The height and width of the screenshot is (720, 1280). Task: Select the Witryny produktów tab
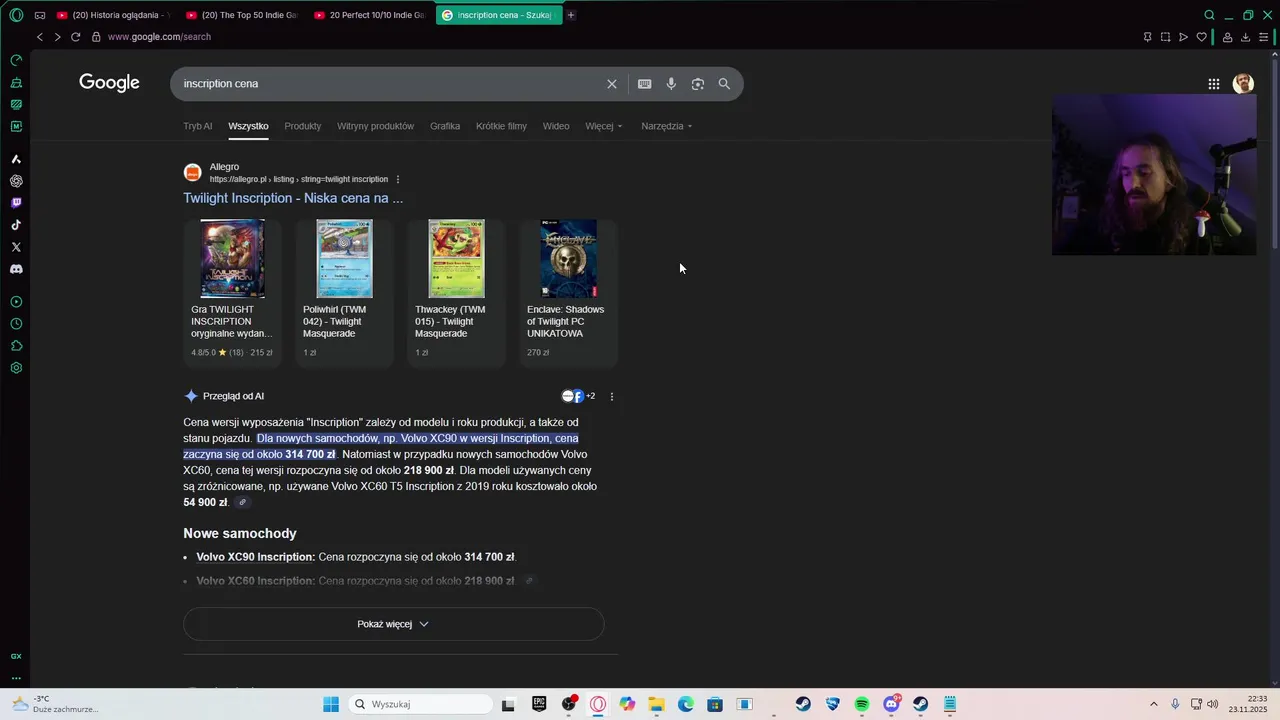pyautogui.click(x=375, y=126)
